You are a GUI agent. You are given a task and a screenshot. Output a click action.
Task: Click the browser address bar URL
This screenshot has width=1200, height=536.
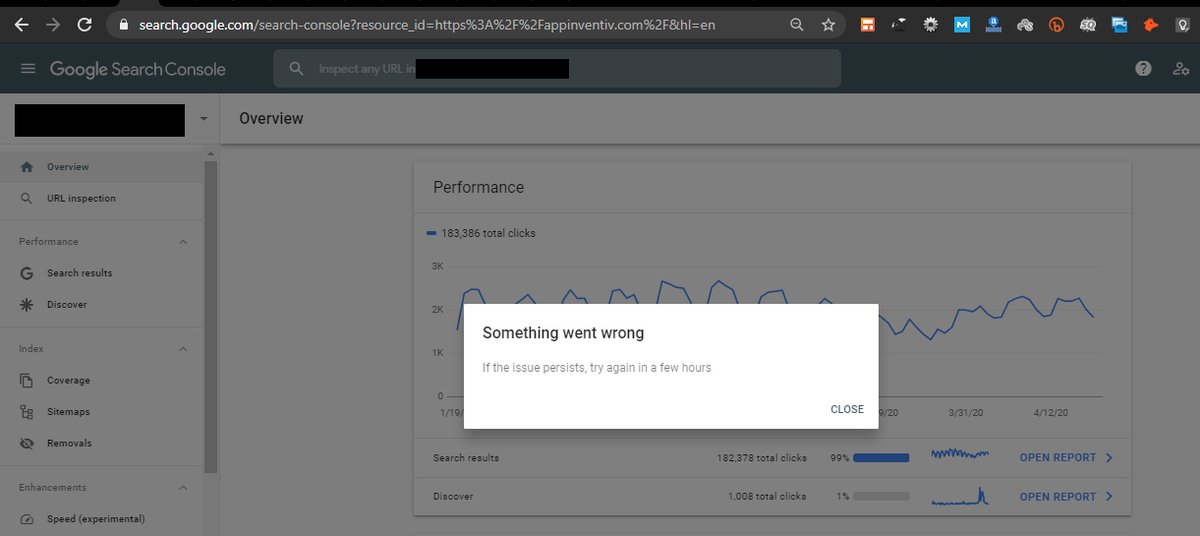click(428, 24)
